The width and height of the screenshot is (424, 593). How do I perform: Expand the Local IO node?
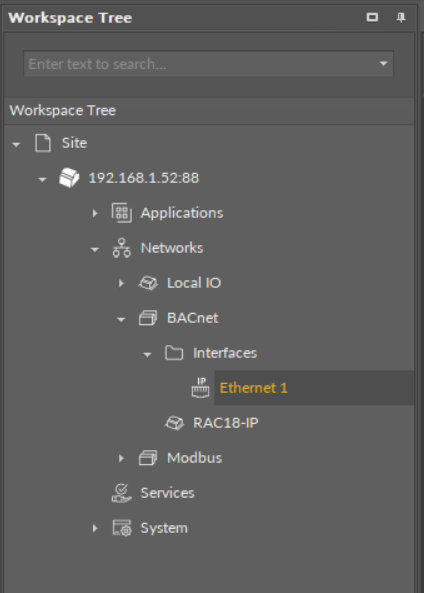[x=121, y=283]
